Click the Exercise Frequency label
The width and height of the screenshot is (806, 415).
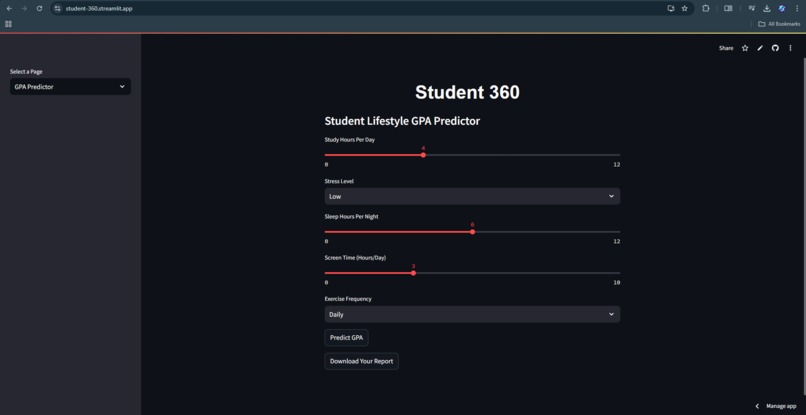coord(347,299)
